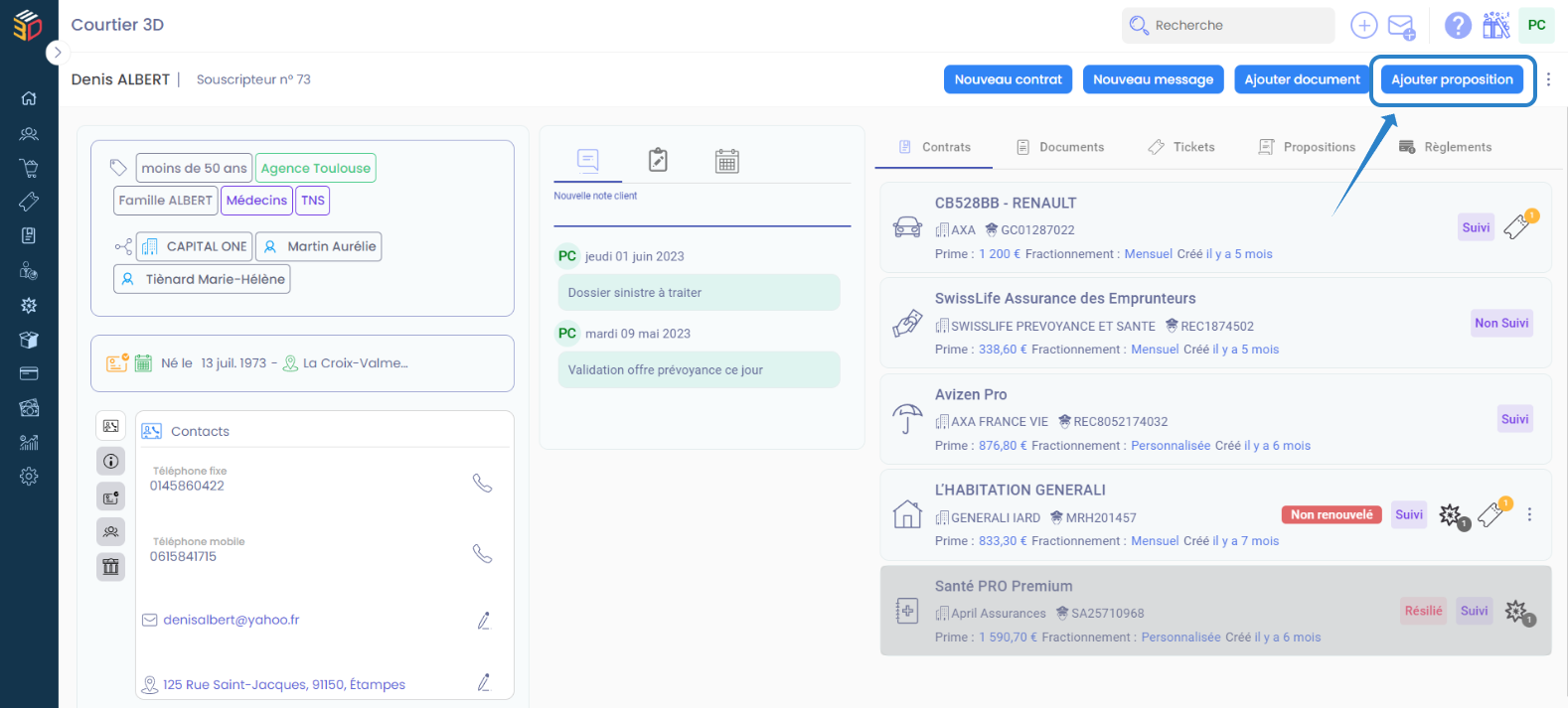Click Nouveau message button

[x=1153, y=79]
